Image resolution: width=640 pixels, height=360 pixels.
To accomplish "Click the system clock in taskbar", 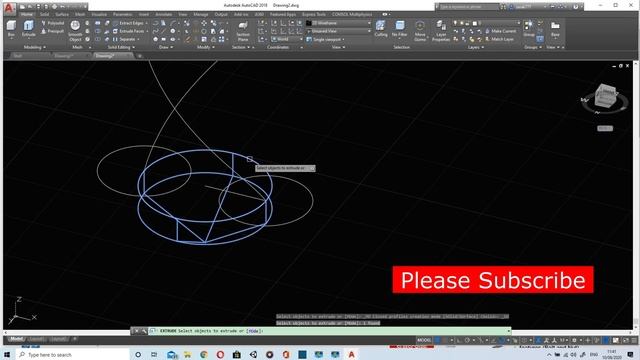I will (x=611, y=354).
